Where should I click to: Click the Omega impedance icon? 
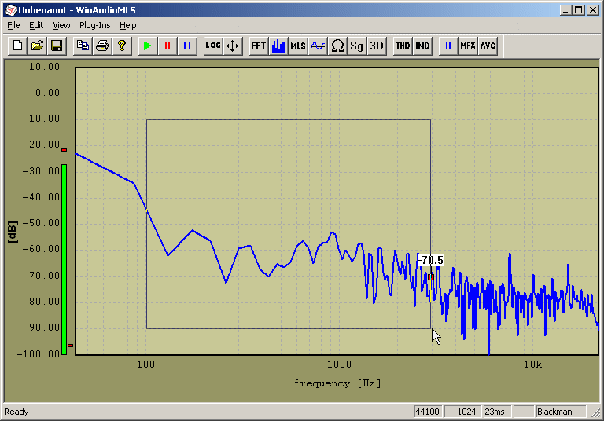click(x=338, y=46)
